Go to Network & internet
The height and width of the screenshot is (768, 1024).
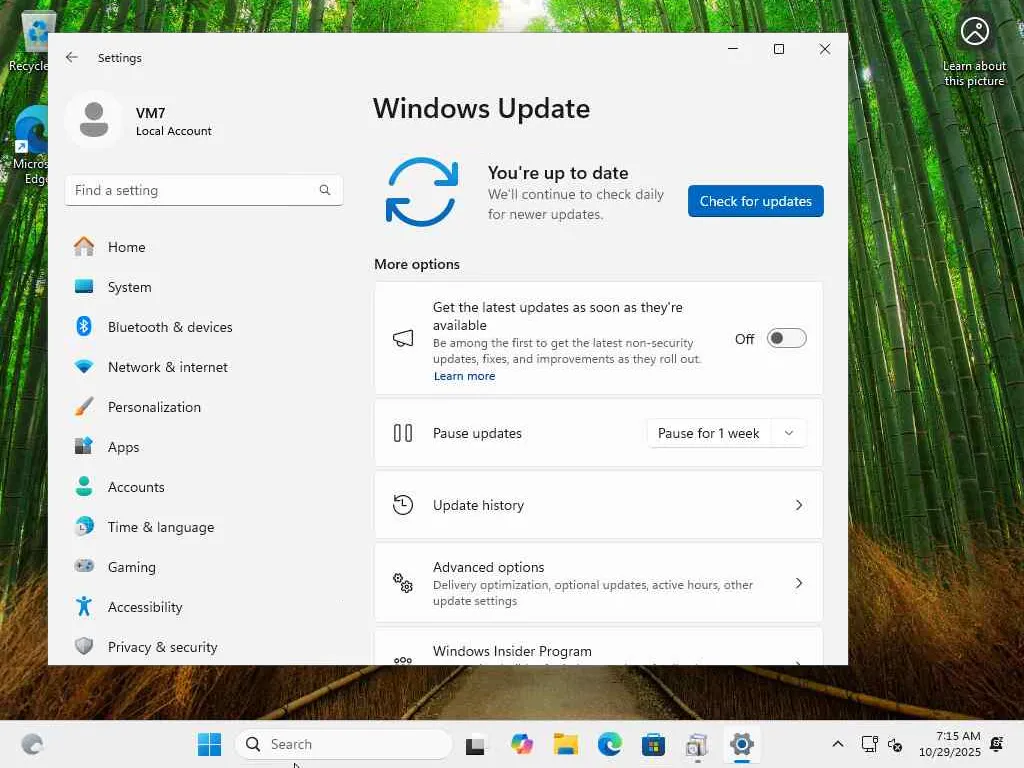click(x=204, y=367)
